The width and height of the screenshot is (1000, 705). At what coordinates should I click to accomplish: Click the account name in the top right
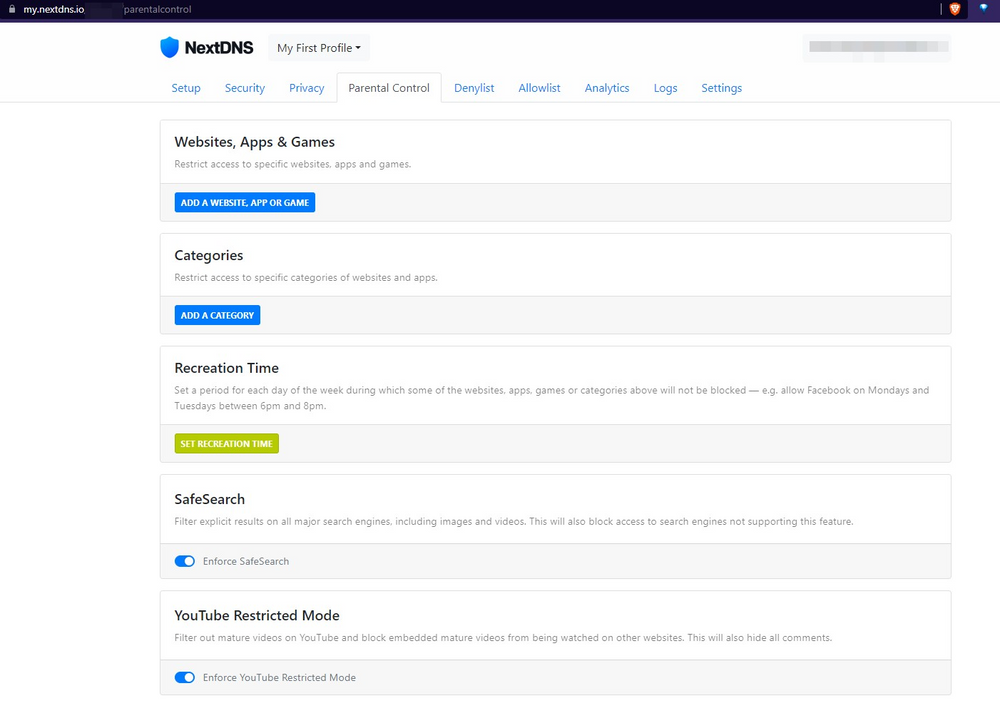pyautogui.click(x=876, y=48)
